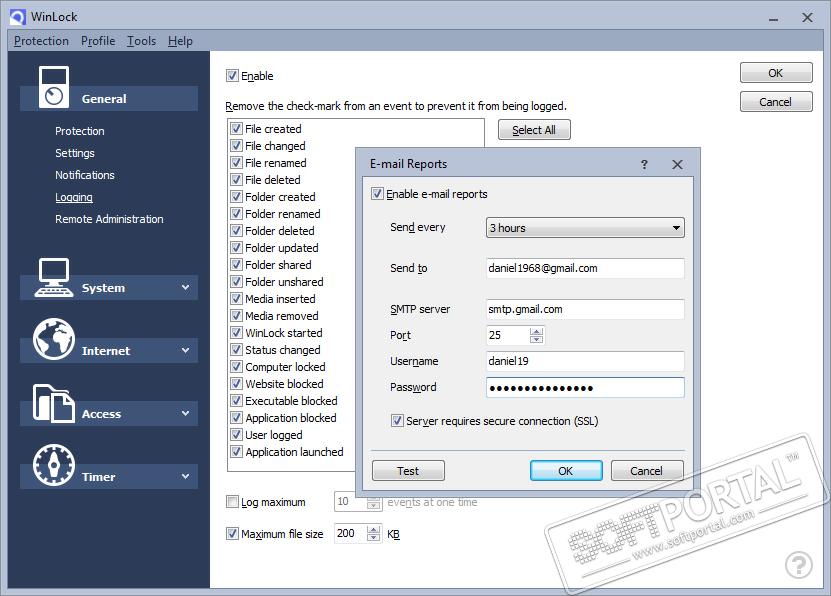Click Log maximum events spinner arrows
The image size is (831, 596).
pyautogui.click(x=374, y=502)
